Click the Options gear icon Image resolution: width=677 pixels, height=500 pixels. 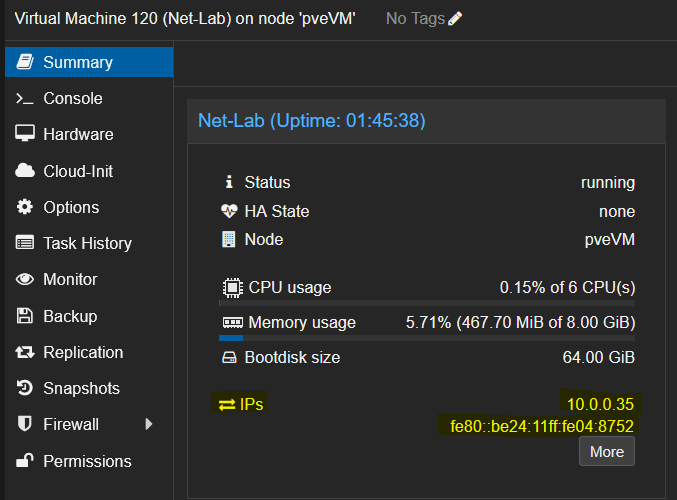tap(25, 207)
